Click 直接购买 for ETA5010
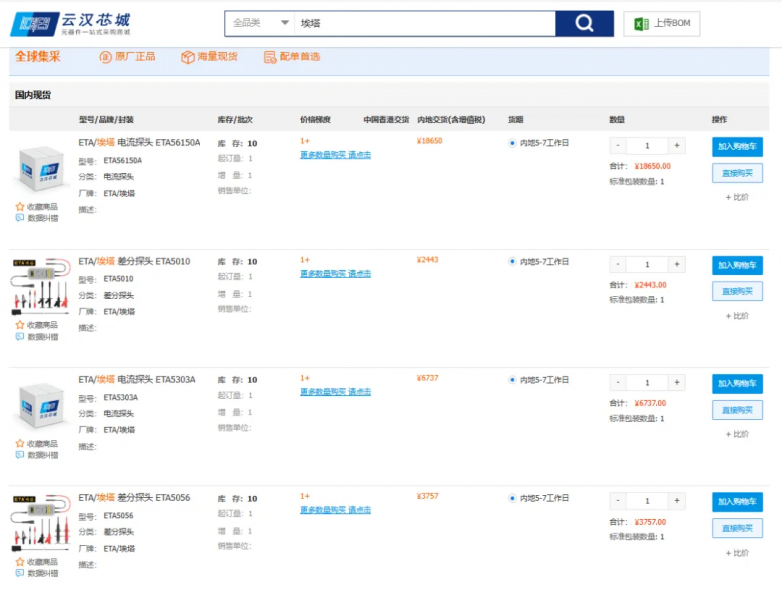 coord(737,291)
